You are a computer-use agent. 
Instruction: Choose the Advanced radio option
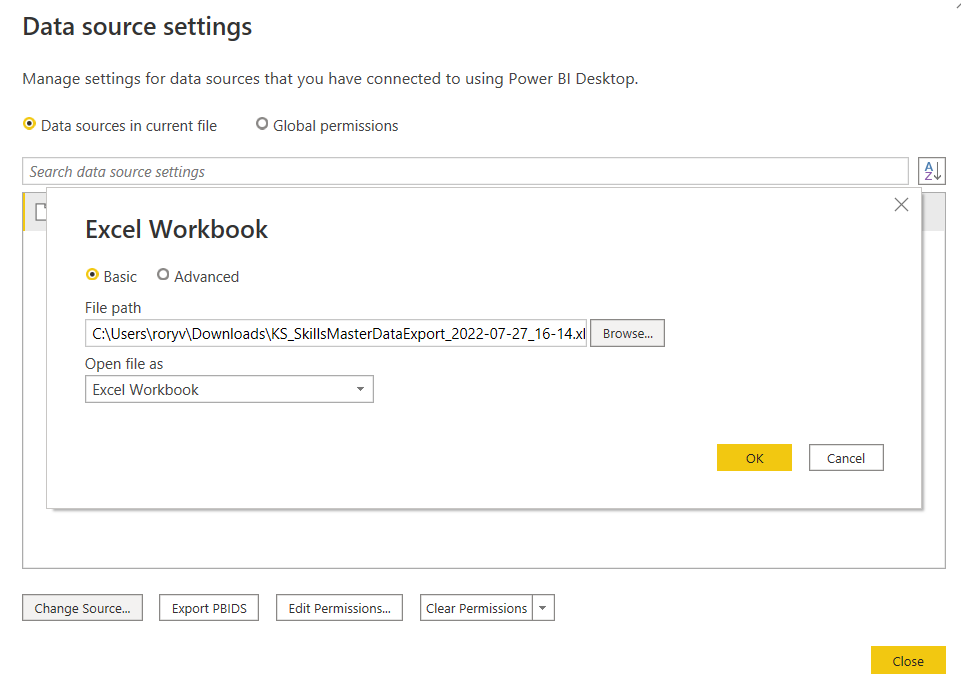(x=163, y=275)
